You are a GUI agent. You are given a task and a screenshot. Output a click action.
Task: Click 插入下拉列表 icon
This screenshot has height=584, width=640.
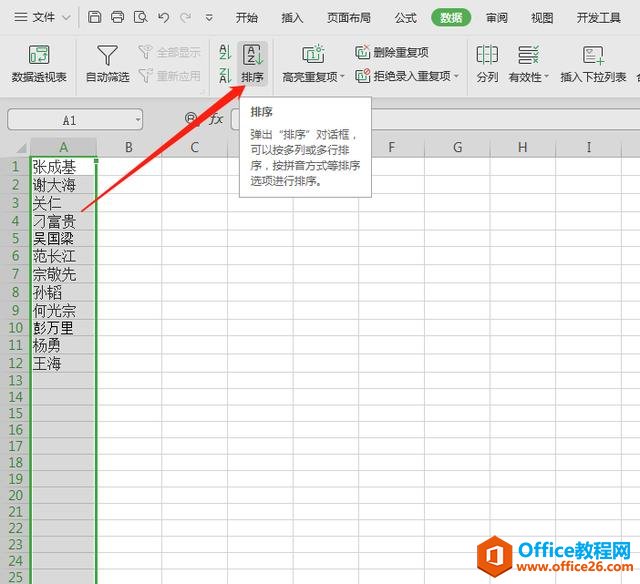pyautogui.click(x=593, y=55)
